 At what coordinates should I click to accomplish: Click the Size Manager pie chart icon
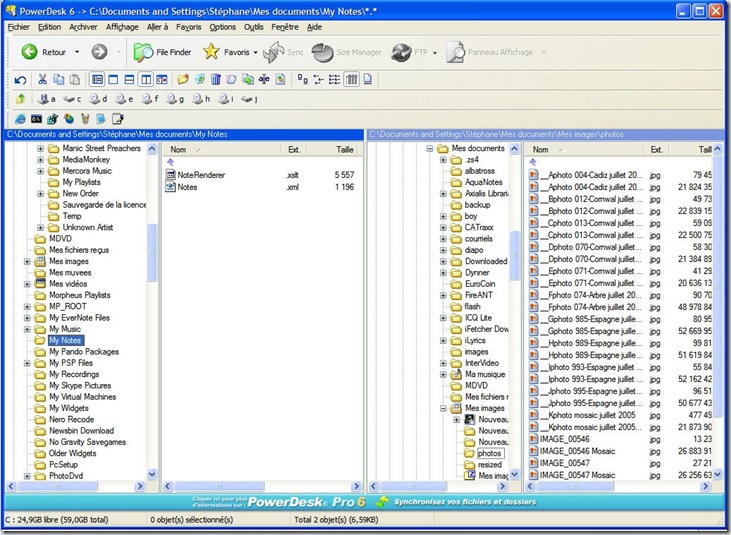point(323,52)
